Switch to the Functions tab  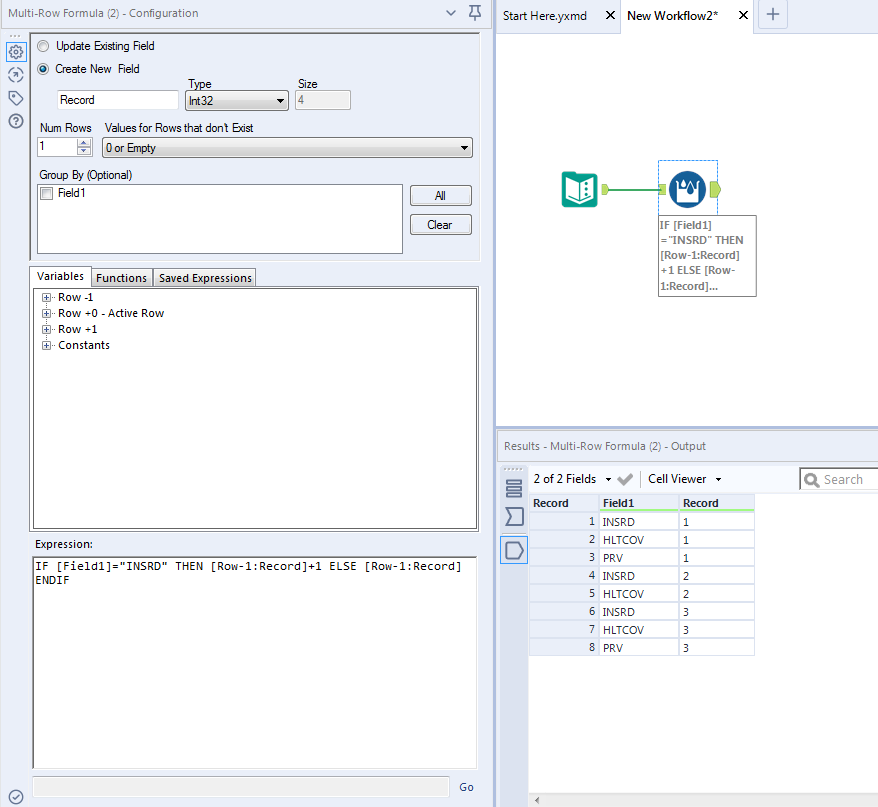click(121, 278)
